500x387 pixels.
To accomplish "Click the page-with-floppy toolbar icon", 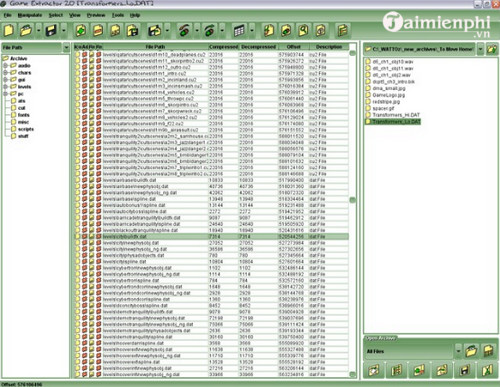I will point(133,30).
